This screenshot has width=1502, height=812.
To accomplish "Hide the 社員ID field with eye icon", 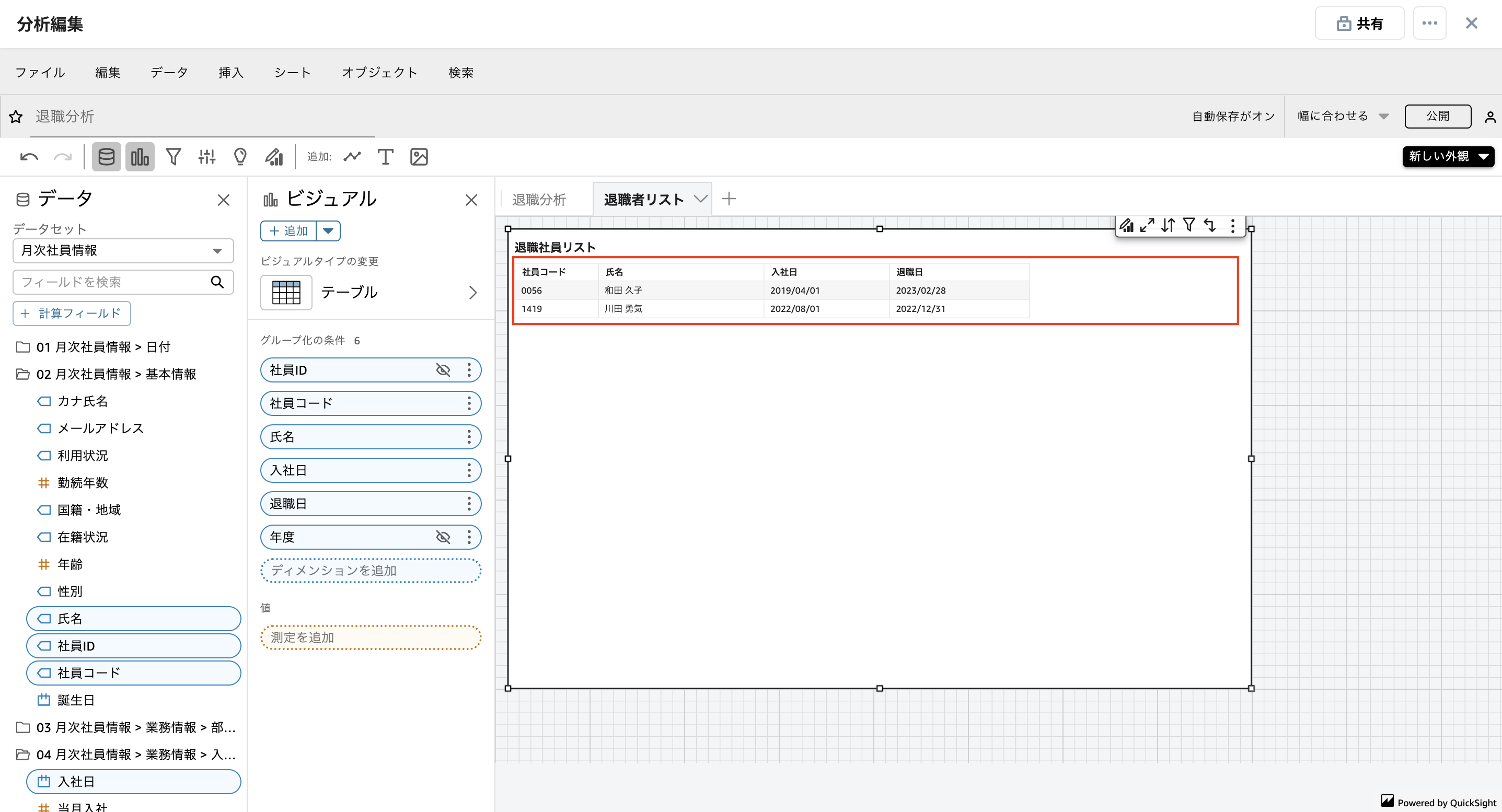I will (x=443, y=369).
